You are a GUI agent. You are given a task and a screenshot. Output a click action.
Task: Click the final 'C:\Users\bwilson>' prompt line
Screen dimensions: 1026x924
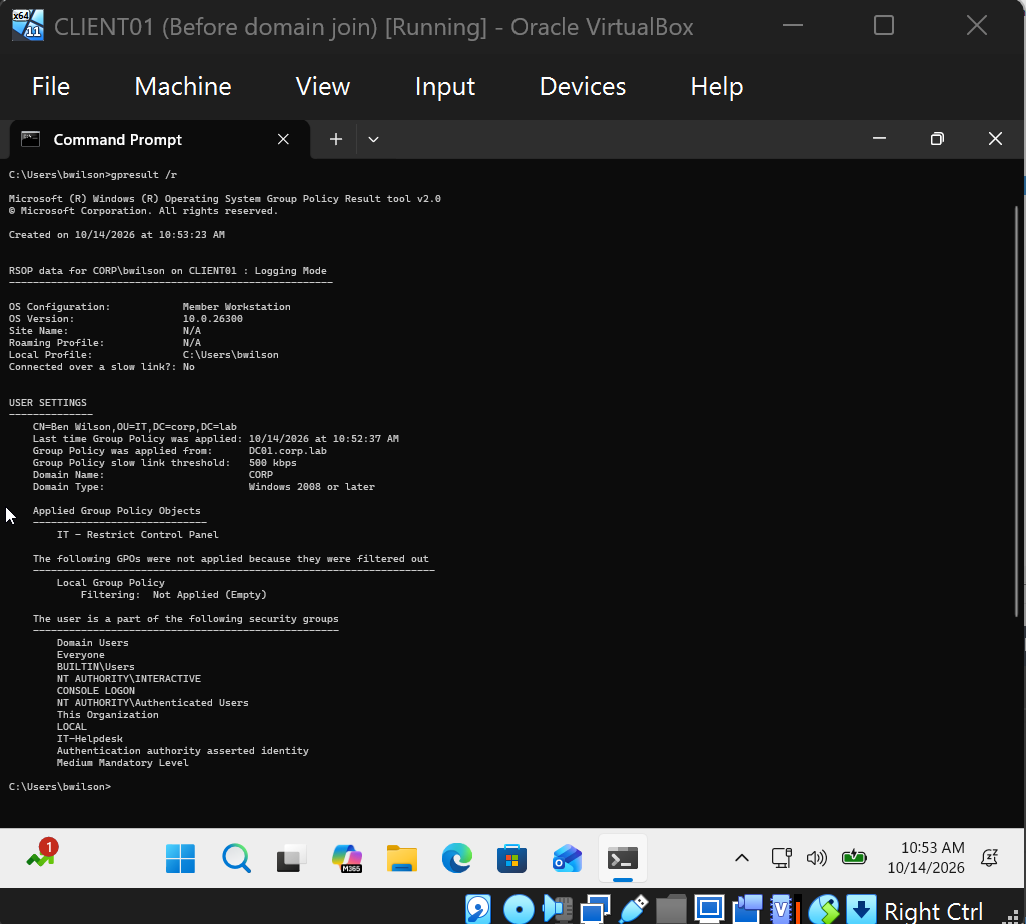coord(60,787)
